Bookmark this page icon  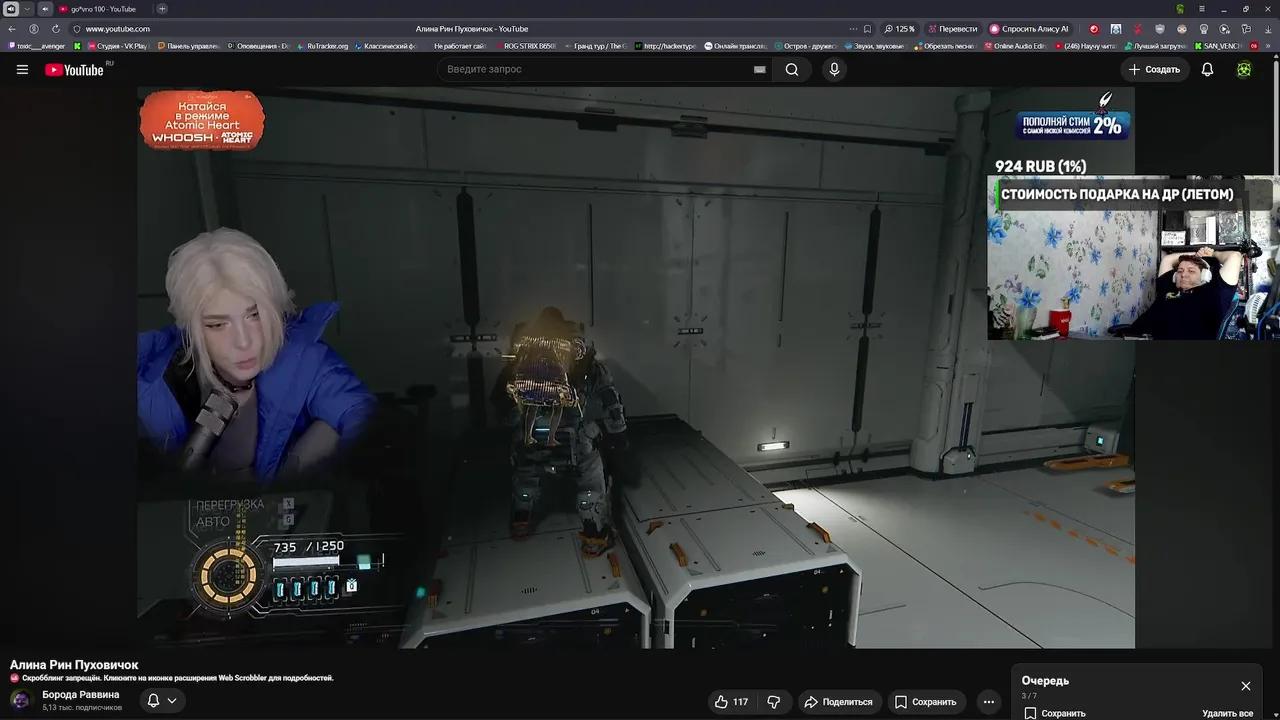(867, 29)
